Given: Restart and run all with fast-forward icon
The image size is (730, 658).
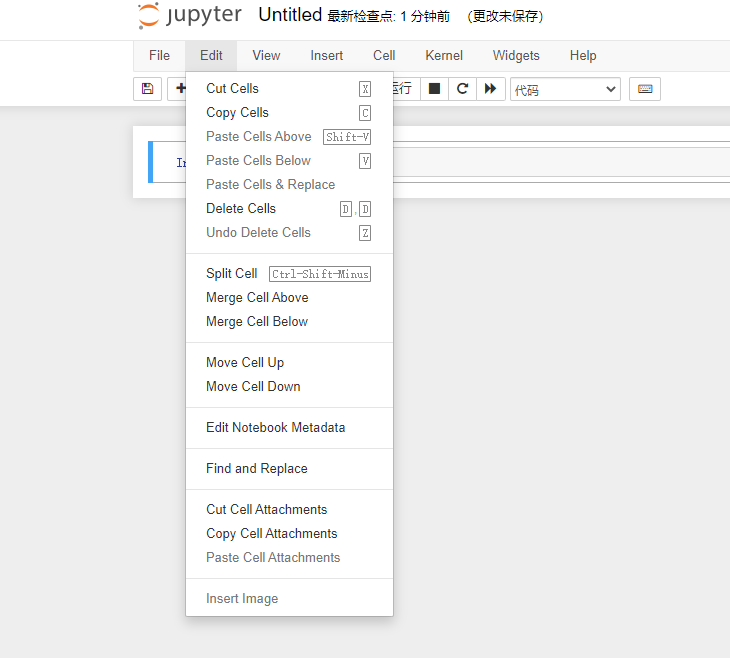Looking at the screenshot, I should 490,88.
